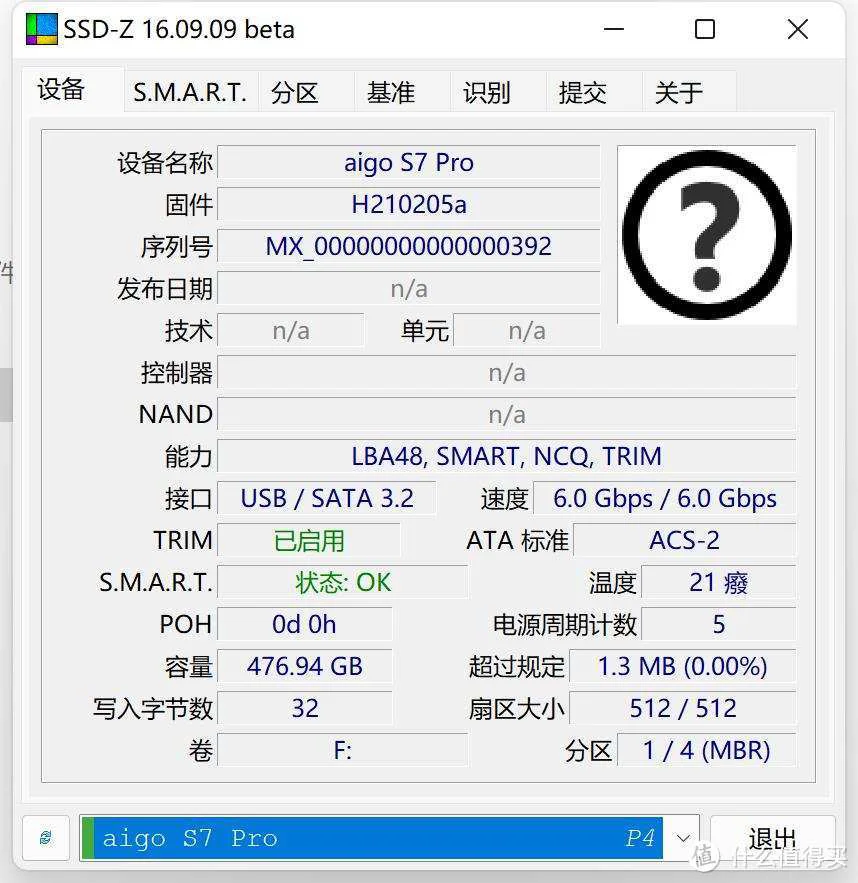Image resolution: width=858 pixels, height=883 pixels.
Task: Click the power cycle count value 5
Action: (718, 625)
